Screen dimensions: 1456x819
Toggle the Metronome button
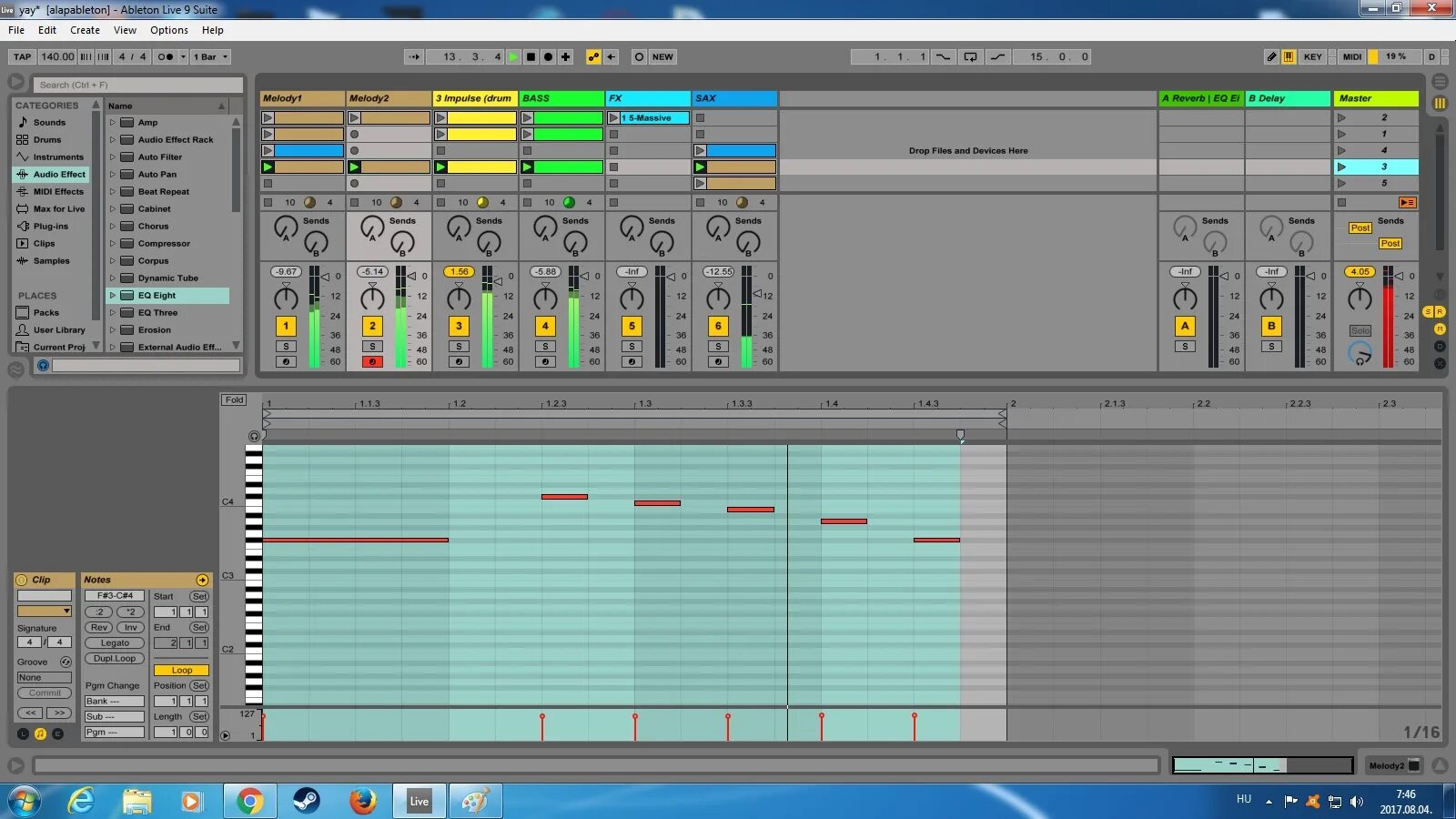pyautogui.click(x=166, y=56)
